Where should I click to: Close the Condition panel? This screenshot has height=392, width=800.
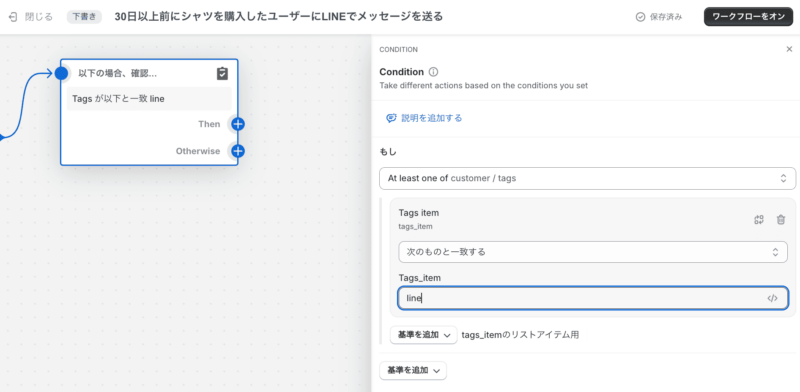point(789,50)
